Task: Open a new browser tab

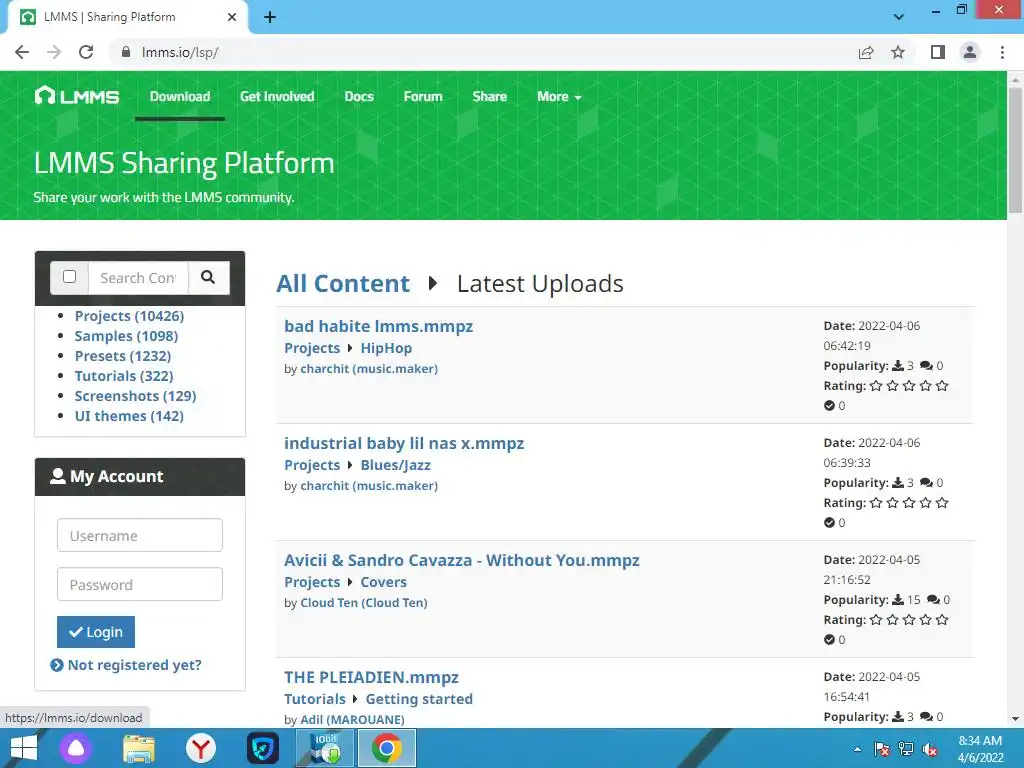Action: 270,17
